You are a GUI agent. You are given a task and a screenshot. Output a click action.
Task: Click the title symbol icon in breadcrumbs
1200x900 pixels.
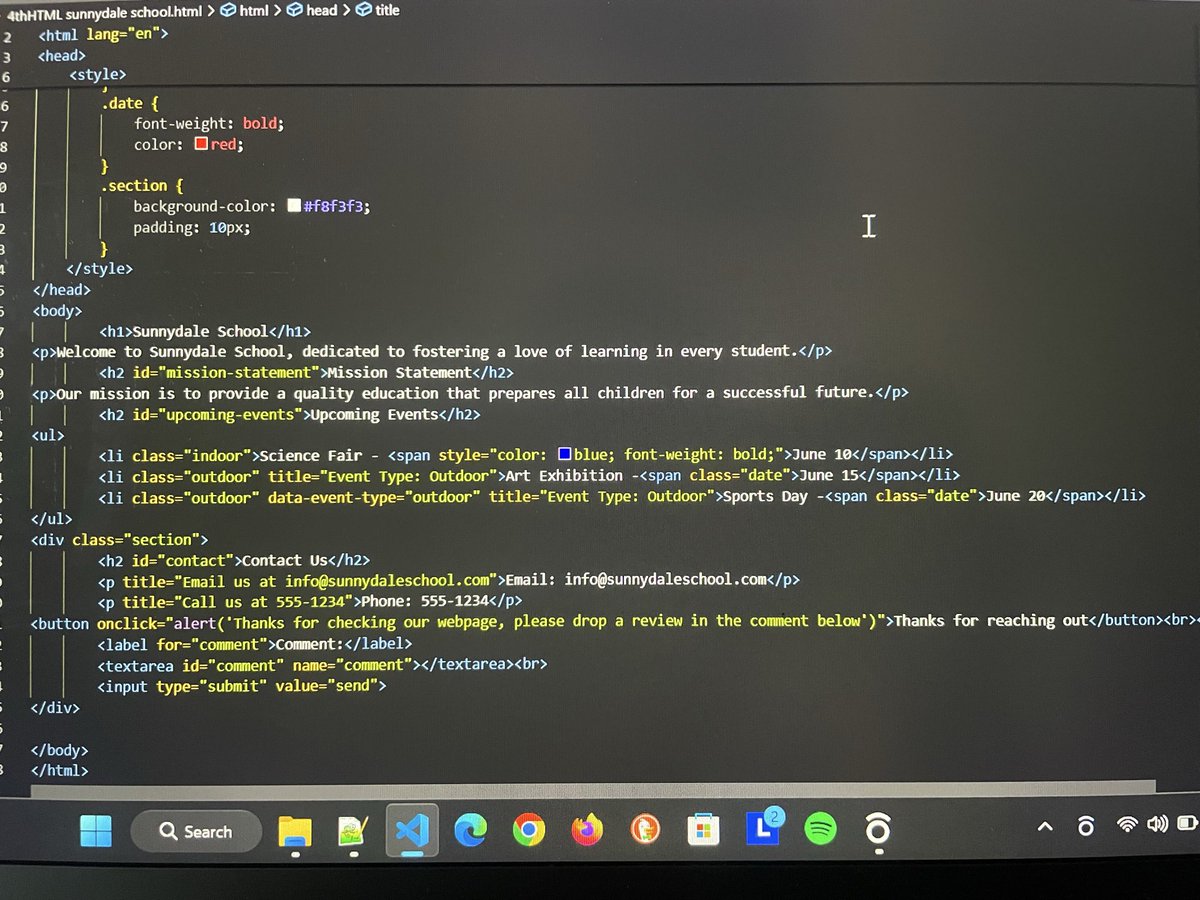tap(364, 10)
